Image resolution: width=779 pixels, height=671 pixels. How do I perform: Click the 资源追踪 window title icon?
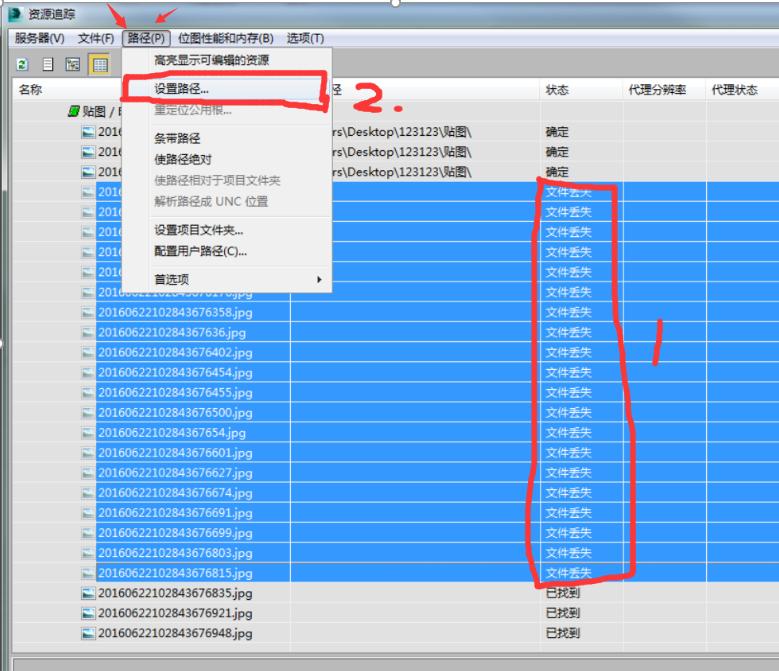pos(15,14)
